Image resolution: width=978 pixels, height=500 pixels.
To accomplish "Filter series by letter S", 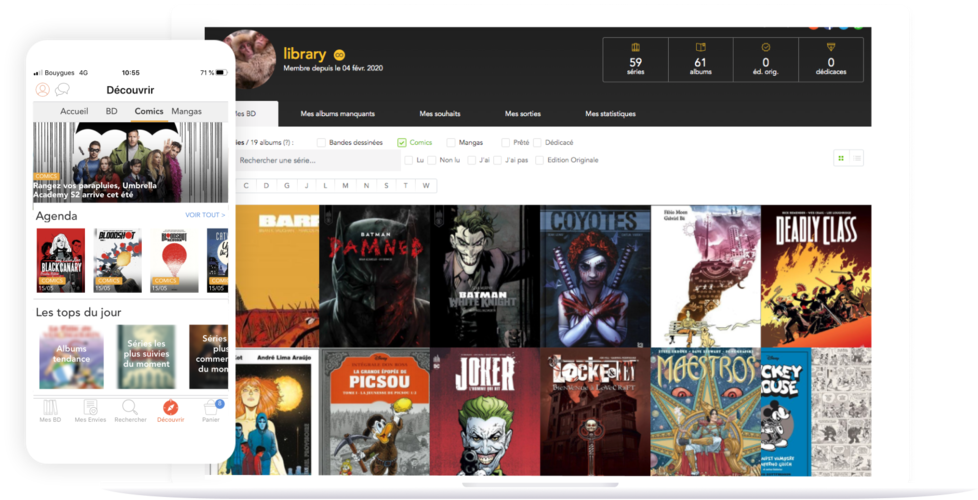I will tap(386, 185).
